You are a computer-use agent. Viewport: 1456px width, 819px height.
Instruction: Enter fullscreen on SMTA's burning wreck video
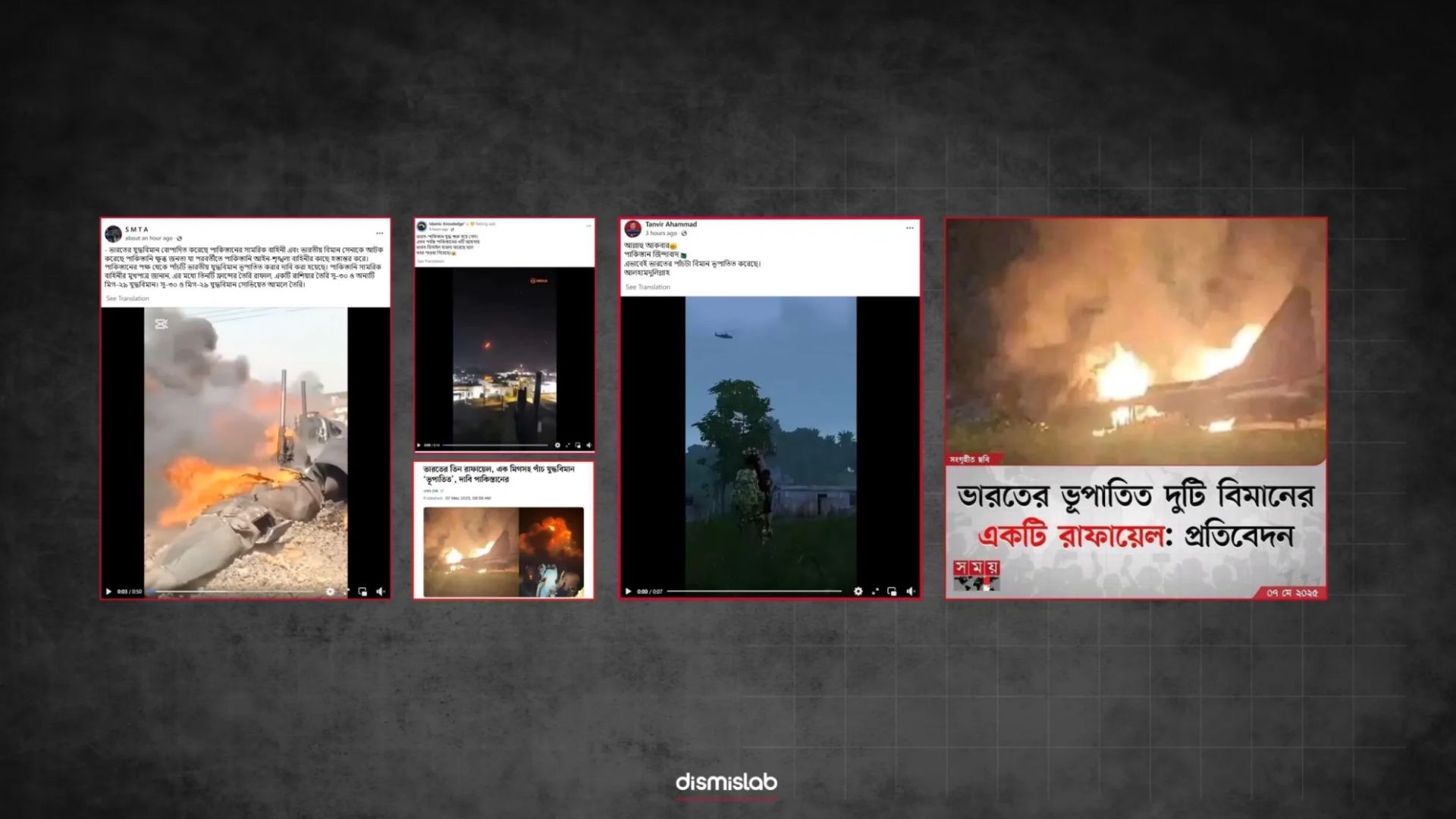click(348, 592)
